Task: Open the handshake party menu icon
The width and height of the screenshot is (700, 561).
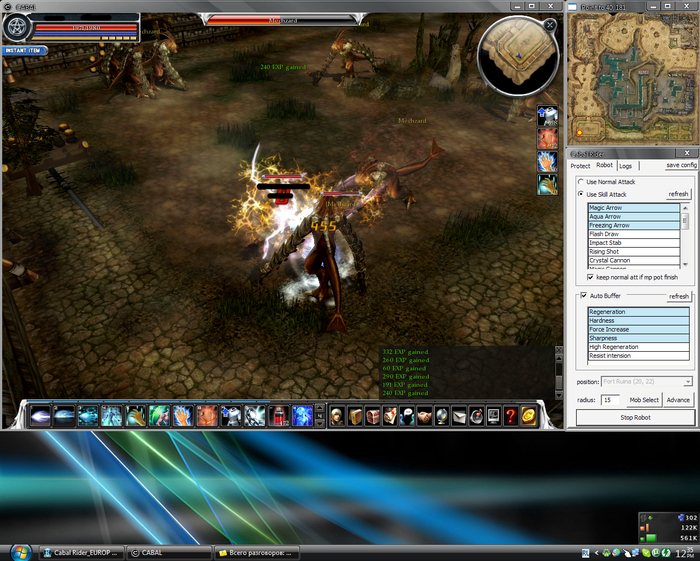Action: click(x=425, y=416)
